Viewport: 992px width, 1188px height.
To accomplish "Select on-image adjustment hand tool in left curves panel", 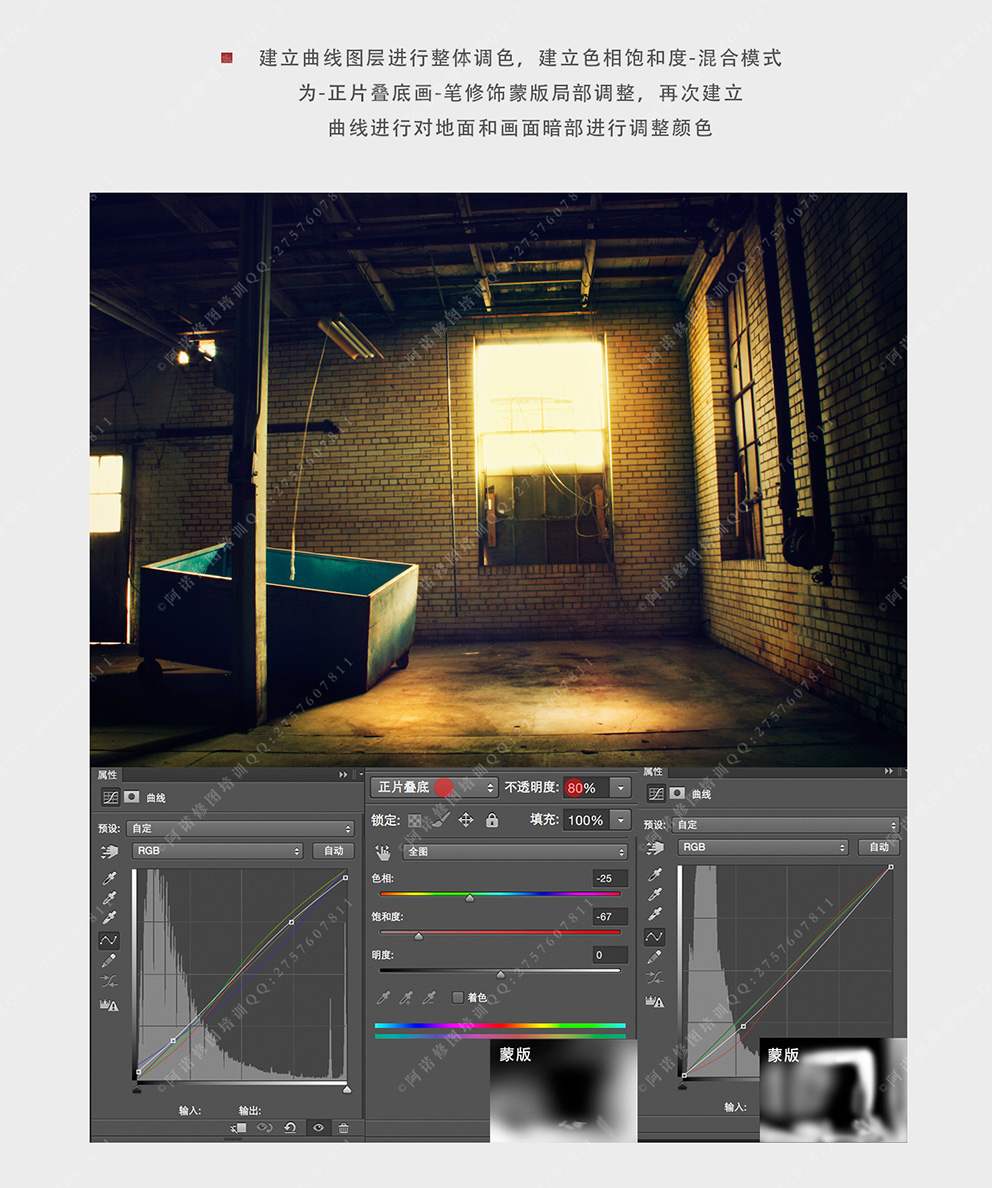I will pyautogui.click(x=110, y=852).
